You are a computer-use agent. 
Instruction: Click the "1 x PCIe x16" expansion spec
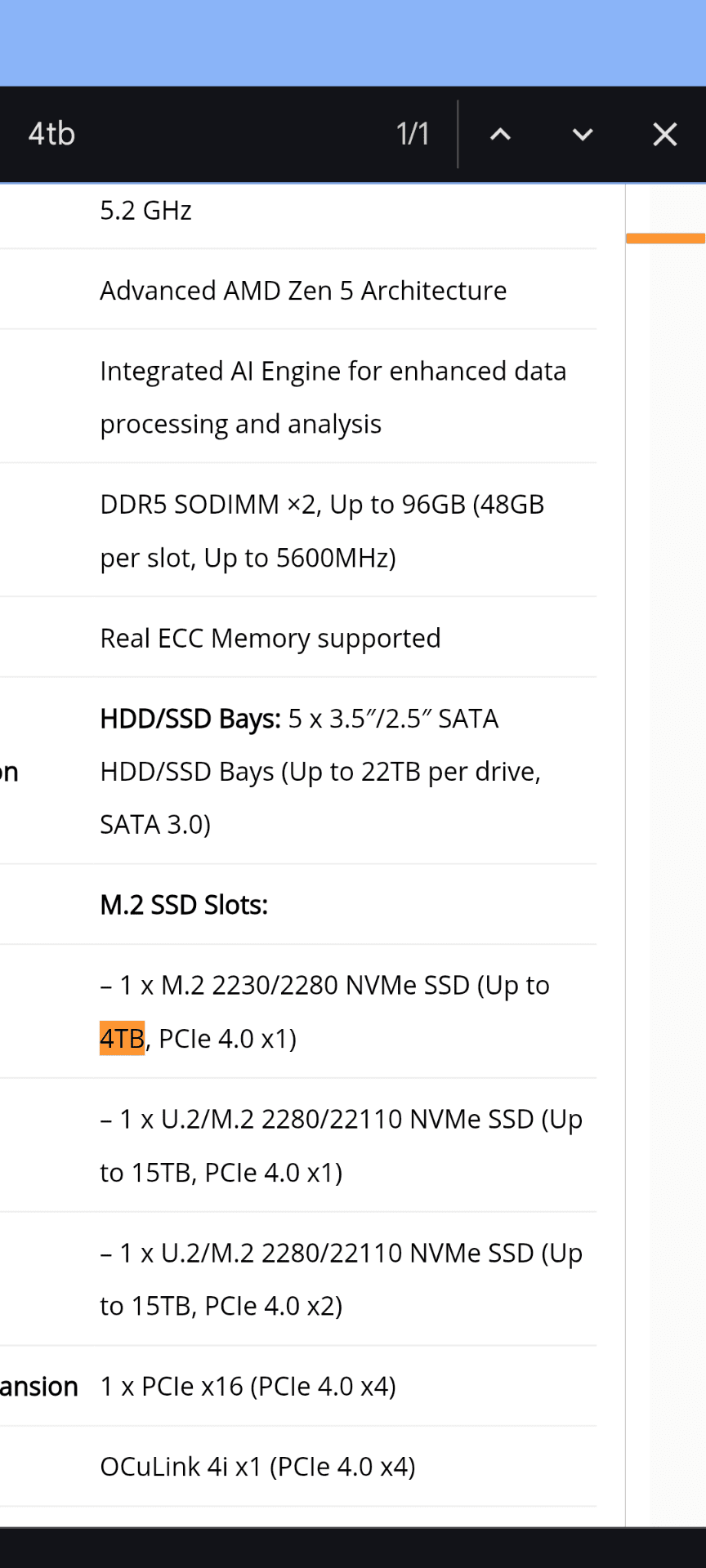[x=248, y=1387]
